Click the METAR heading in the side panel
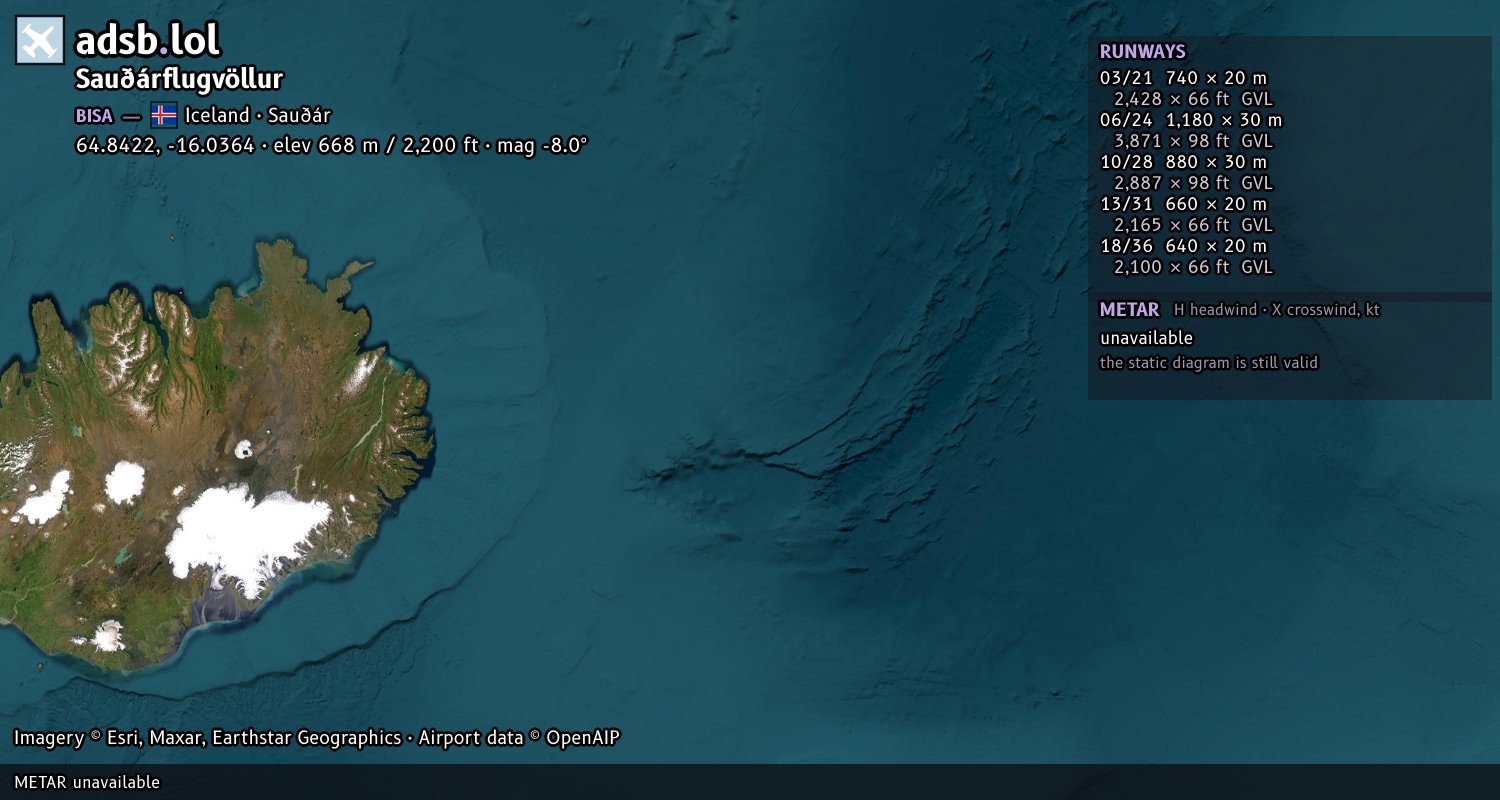This screenshot has width=1500, height=800. tap(1129, 310)
